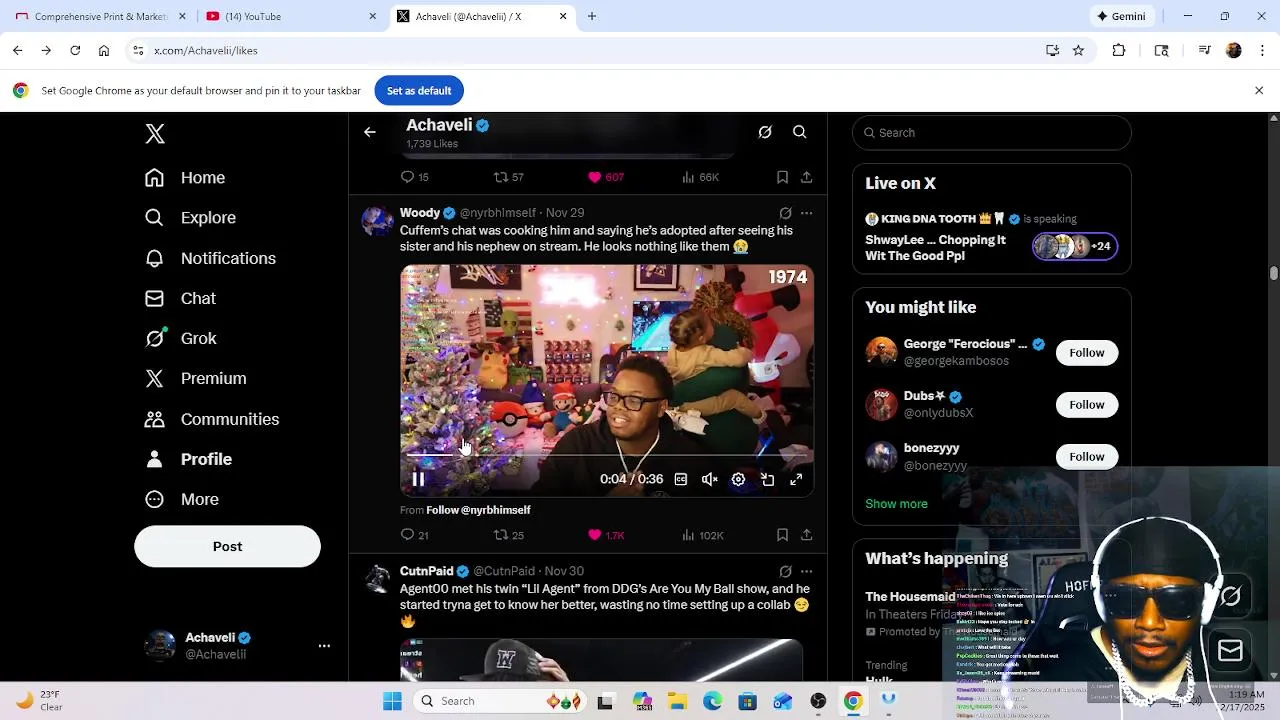The height and width of the screenshot is (720, 1280).
Task: Reload the page in Chrome
Action: tap(75, 50)
